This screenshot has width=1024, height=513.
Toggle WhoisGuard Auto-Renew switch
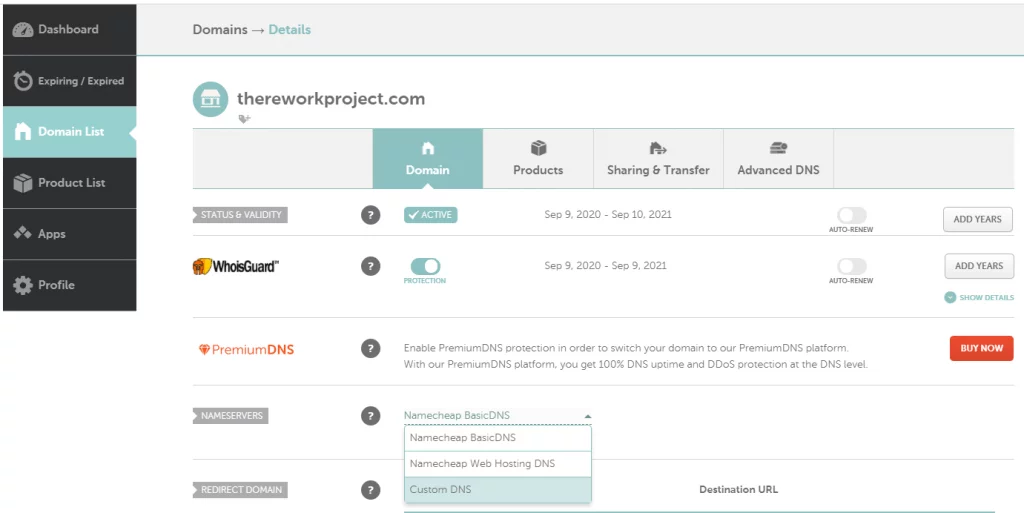tap(852, 266)
